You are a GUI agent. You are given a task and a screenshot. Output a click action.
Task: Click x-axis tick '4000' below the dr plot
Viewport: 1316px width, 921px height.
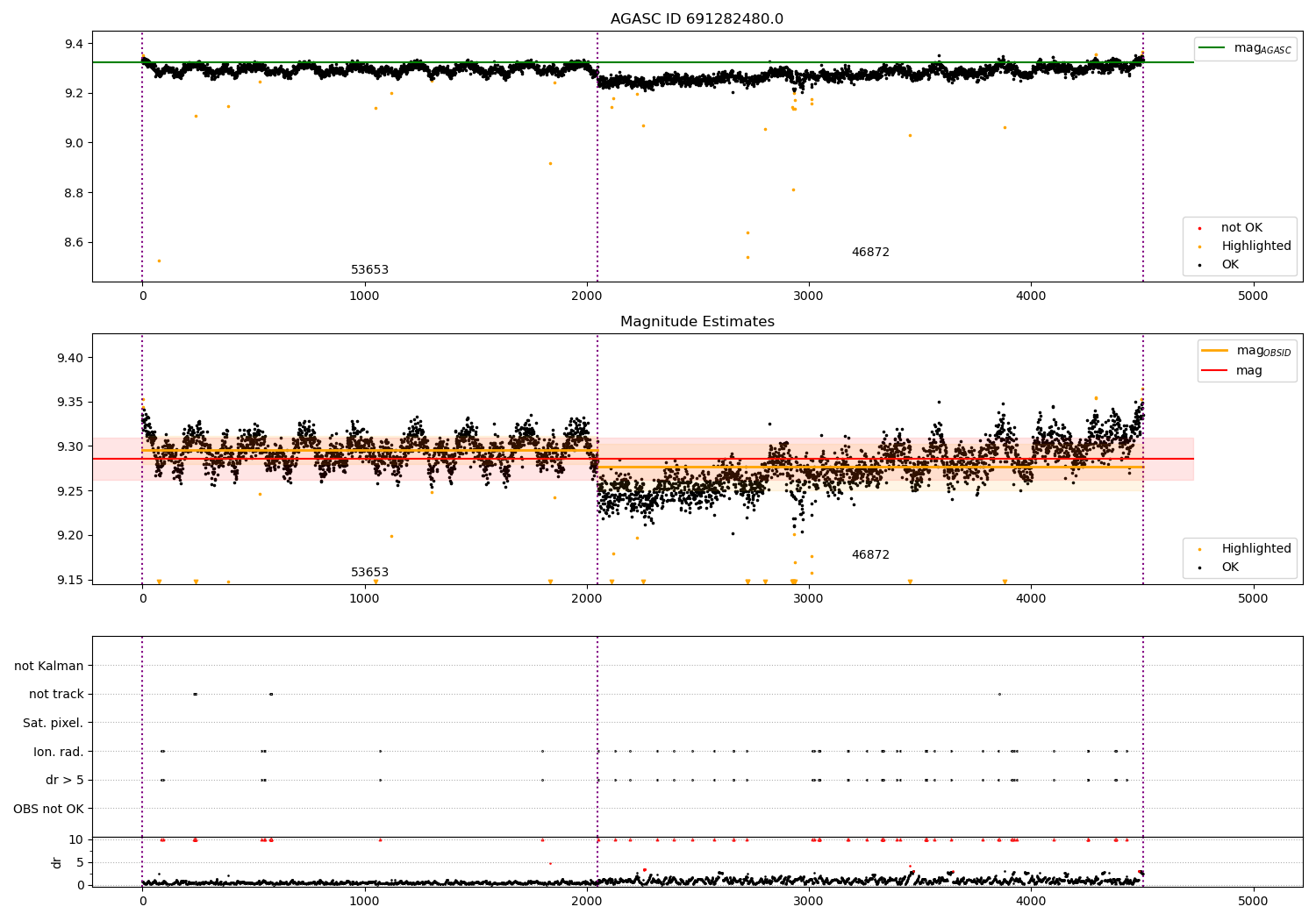click(x=1031, y=902)
